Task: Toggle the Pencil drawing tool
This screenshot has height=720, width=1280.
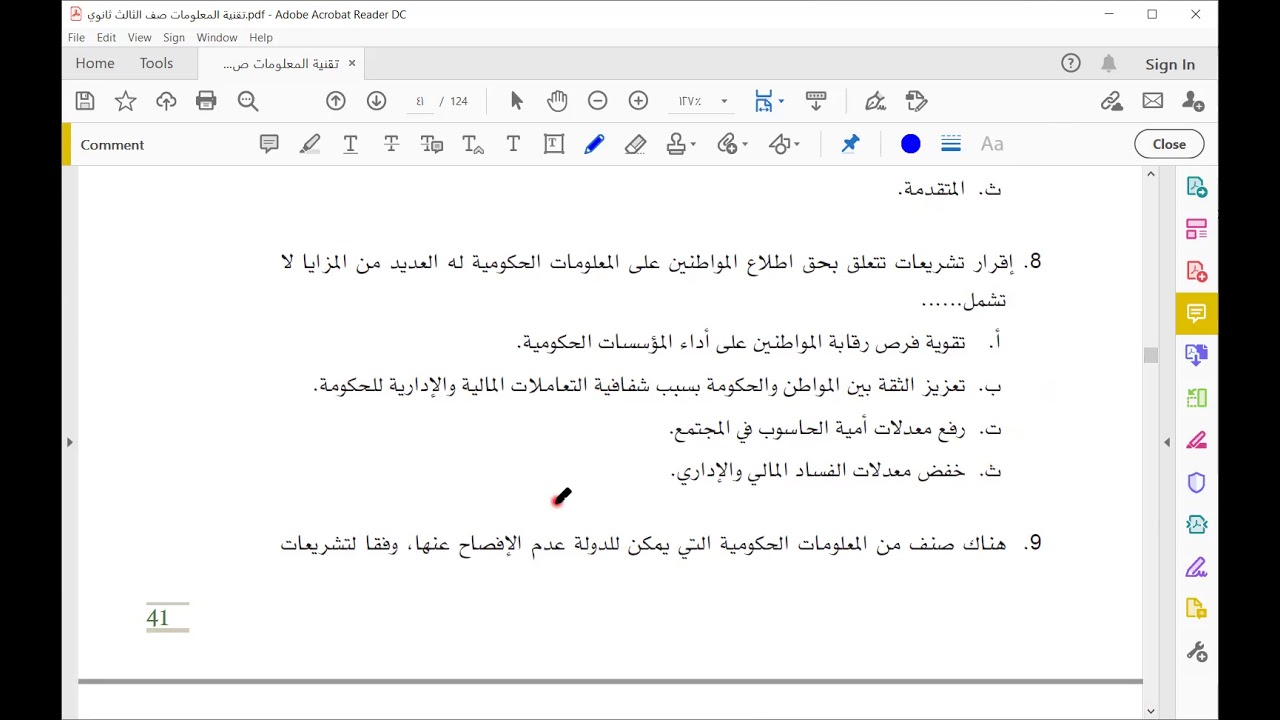Action: click(594, 144)
